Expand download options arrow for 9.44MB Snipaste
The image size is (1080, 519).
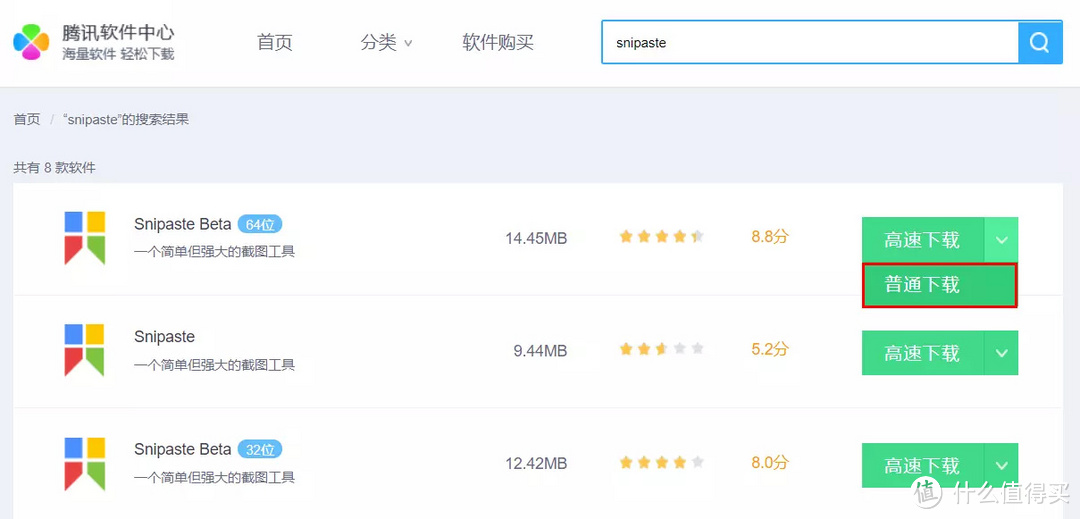pyautogui.click(x=1001, y=353)
